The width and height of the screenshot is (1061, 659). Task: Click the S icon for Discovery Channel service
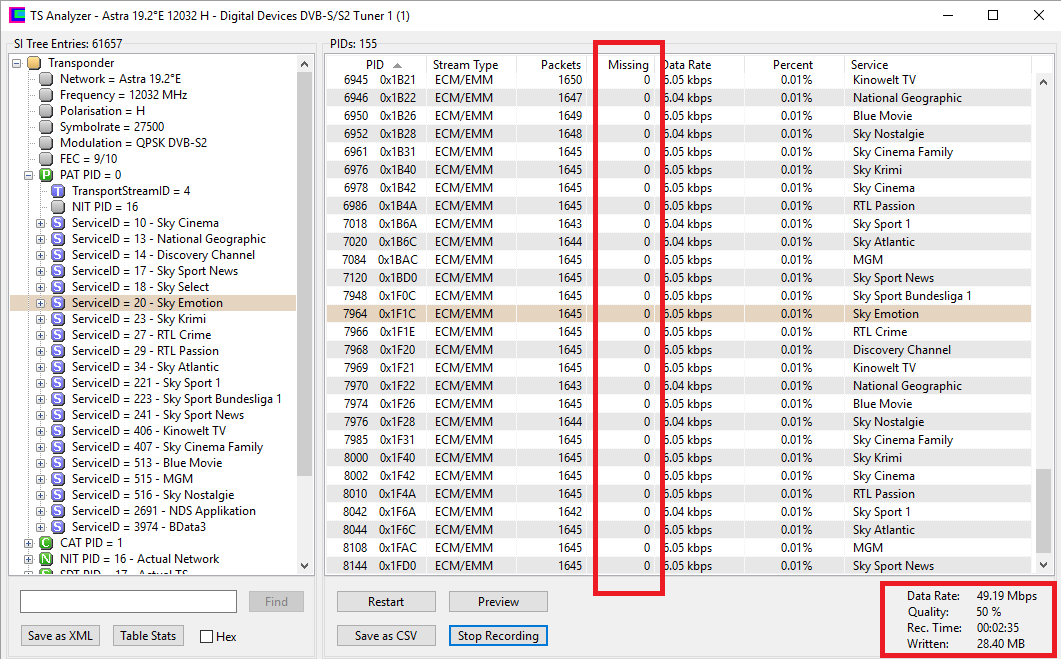[58, 255]
